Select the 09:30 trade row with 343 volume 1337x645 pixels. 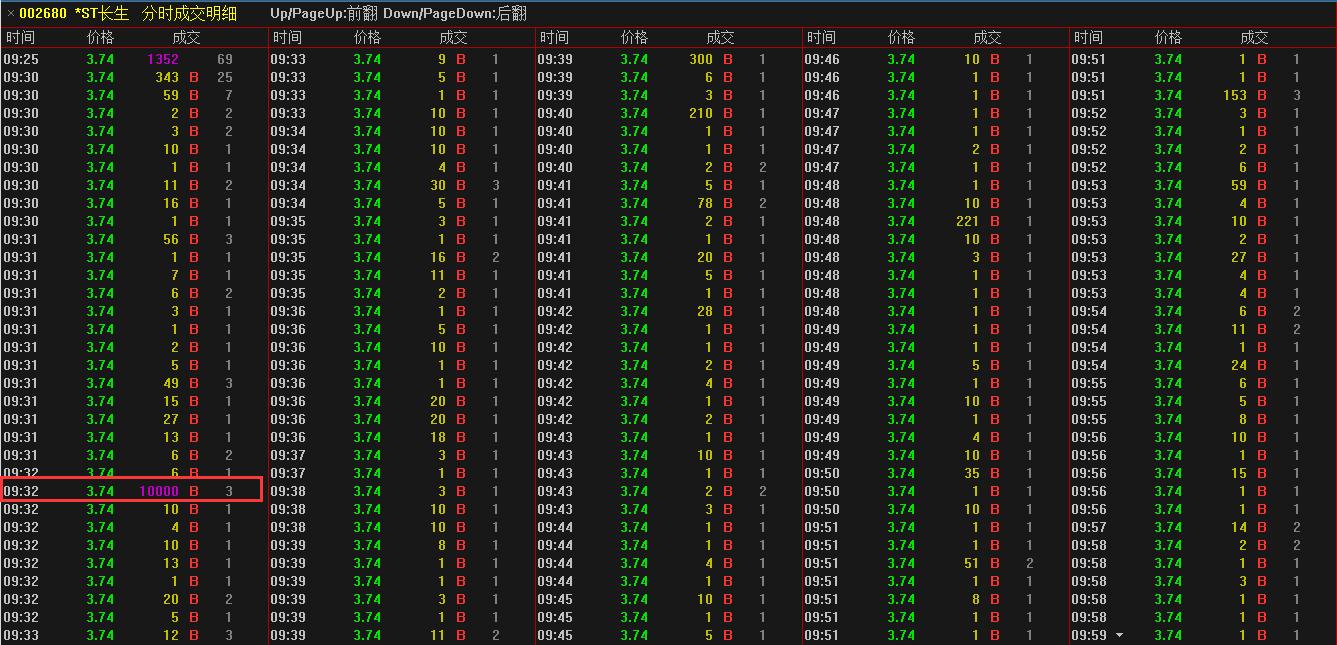point(132,77)
